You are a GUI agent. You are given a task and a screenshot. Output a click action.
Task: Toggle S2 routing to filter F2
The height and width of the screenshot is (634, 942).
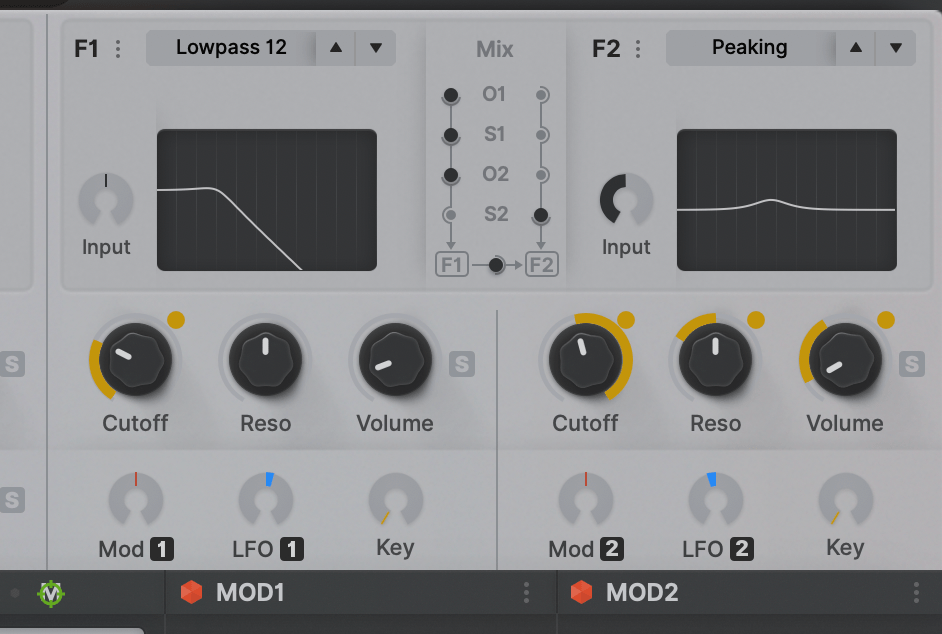point(541,215)
